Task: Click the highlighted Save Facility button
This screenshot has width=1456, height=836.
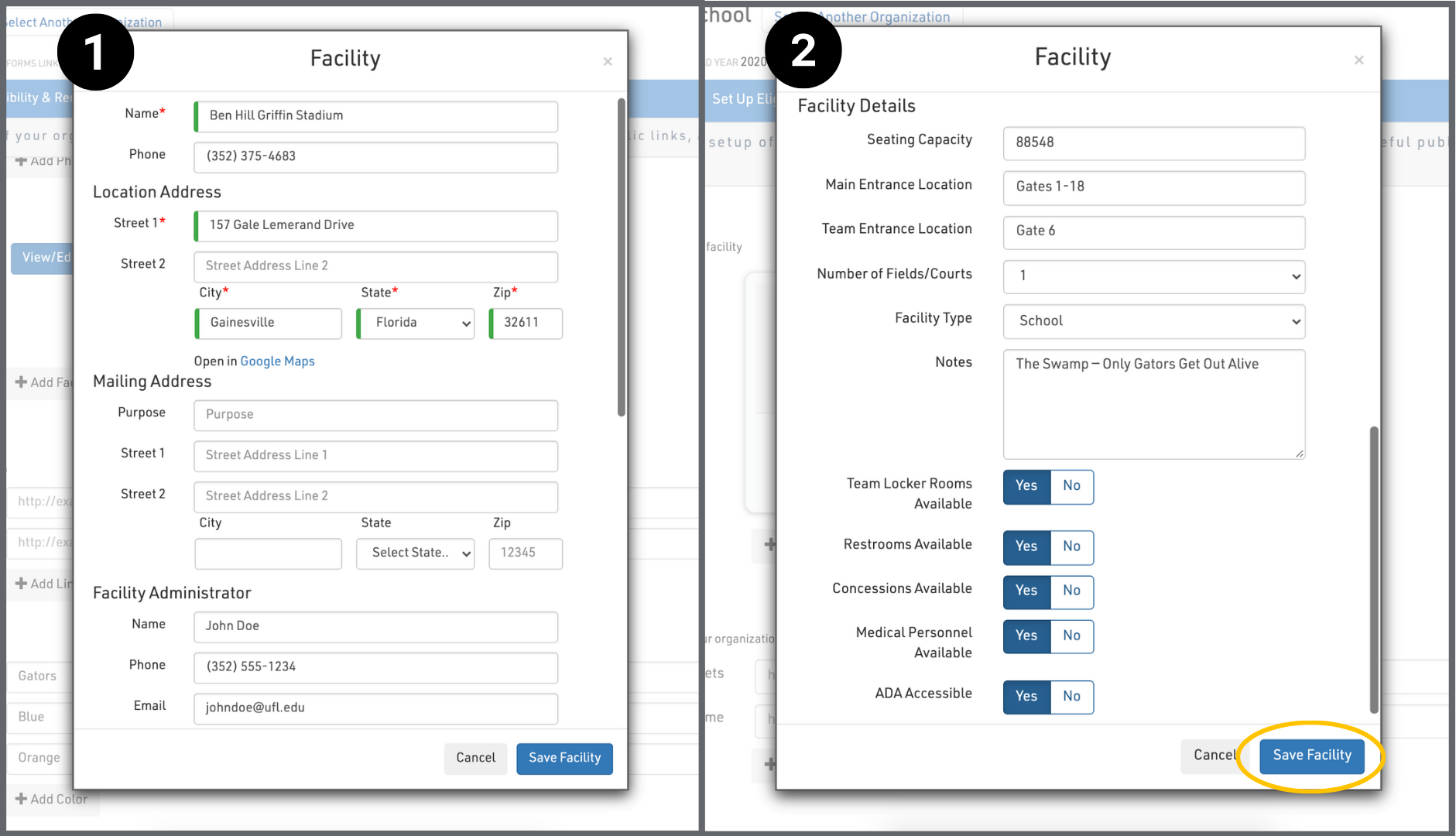Action: click(x=1311, y=755)
